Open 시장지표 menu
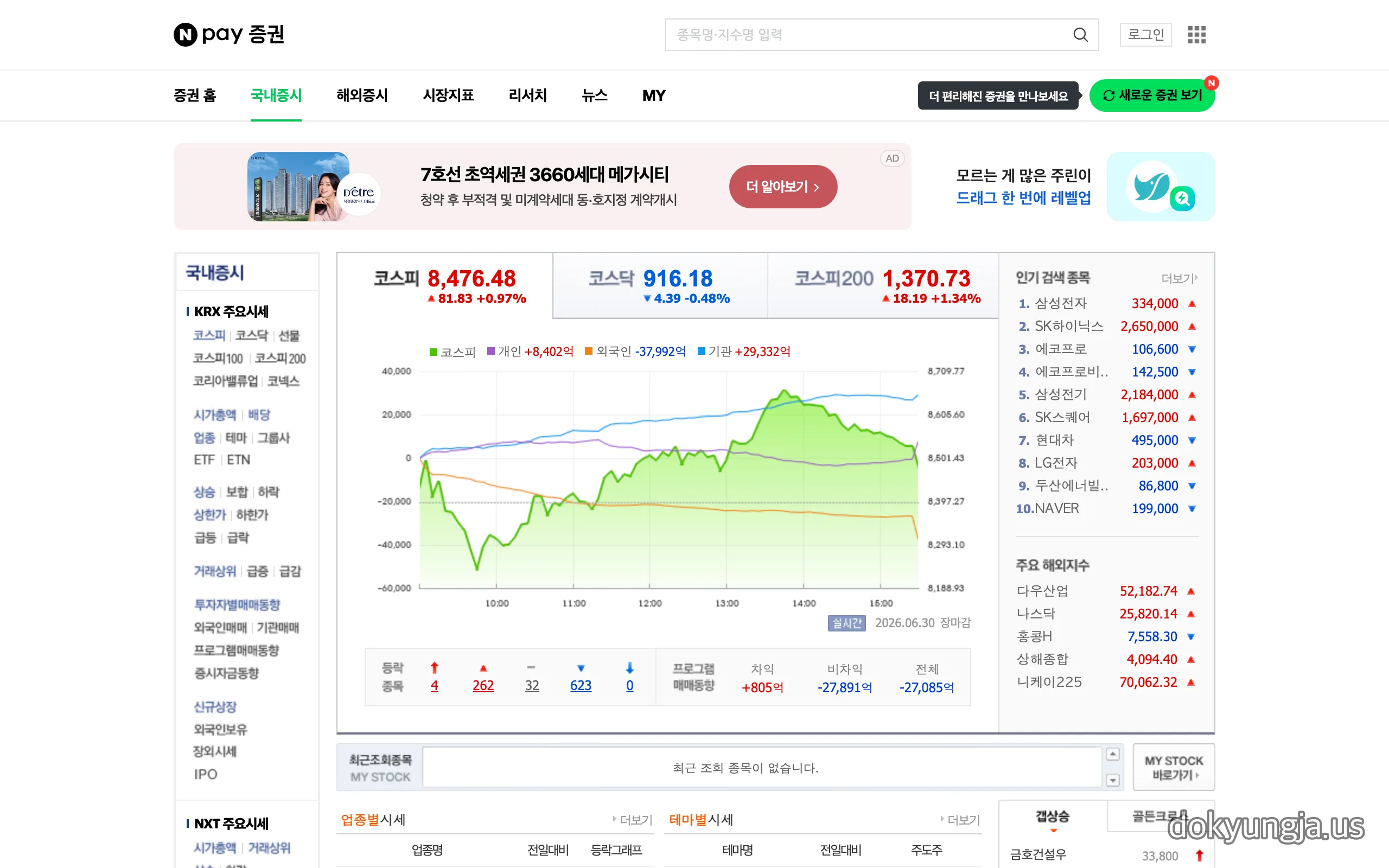 [448, 95]
